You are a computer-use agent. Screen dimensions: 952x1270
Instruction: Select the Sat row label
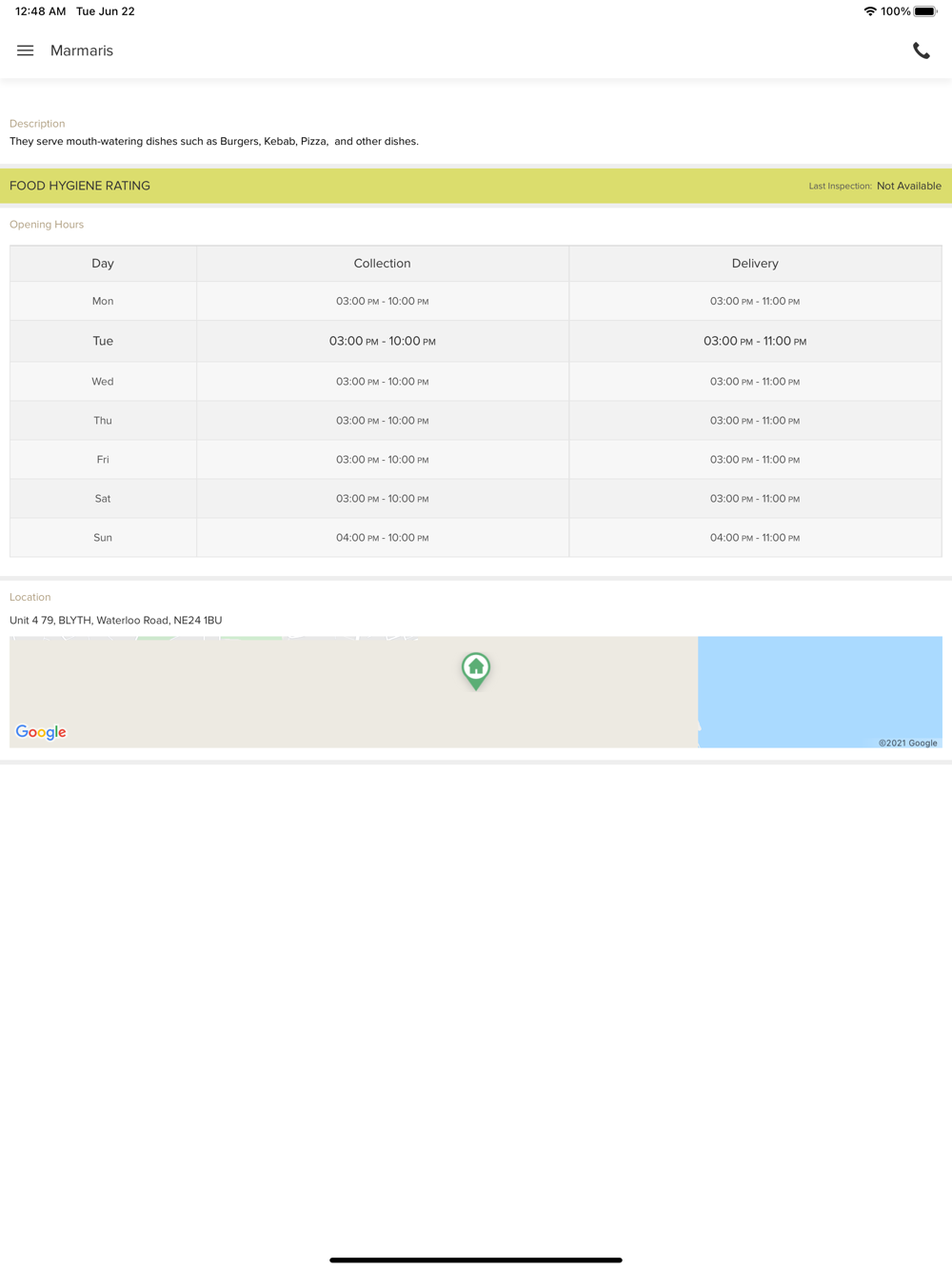pyautogui.click(x=103, y=499)
